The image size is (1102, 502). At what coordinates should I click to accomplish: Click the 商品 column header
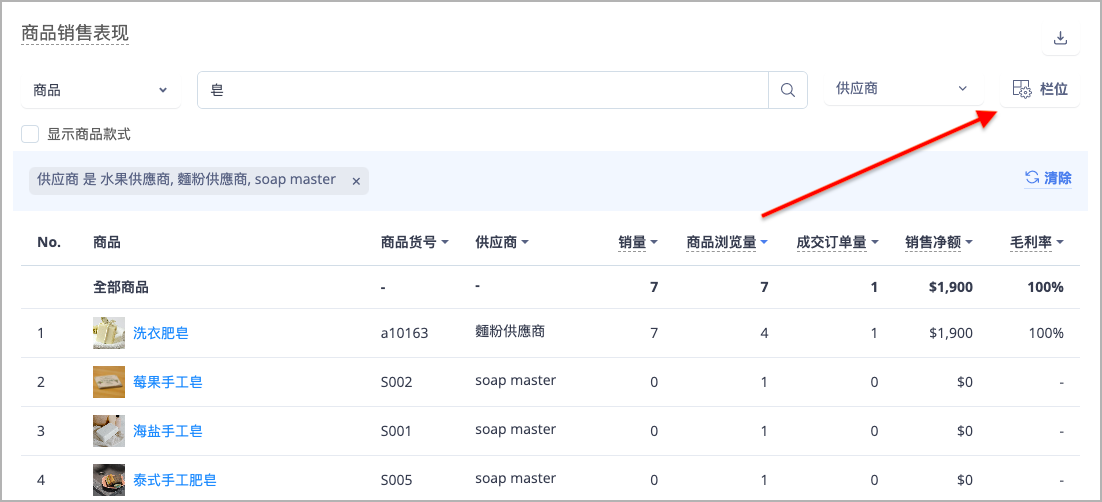106,243
